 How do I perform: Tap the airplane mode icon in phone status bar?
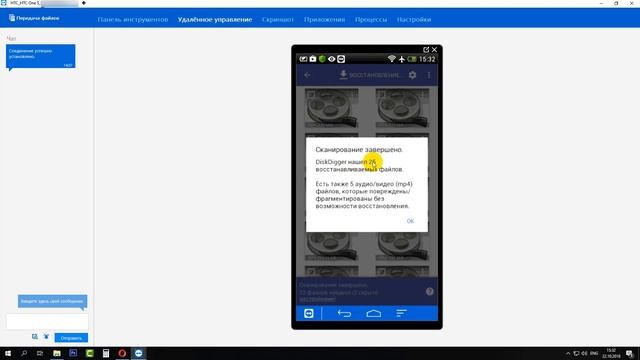tap(402, 59)
